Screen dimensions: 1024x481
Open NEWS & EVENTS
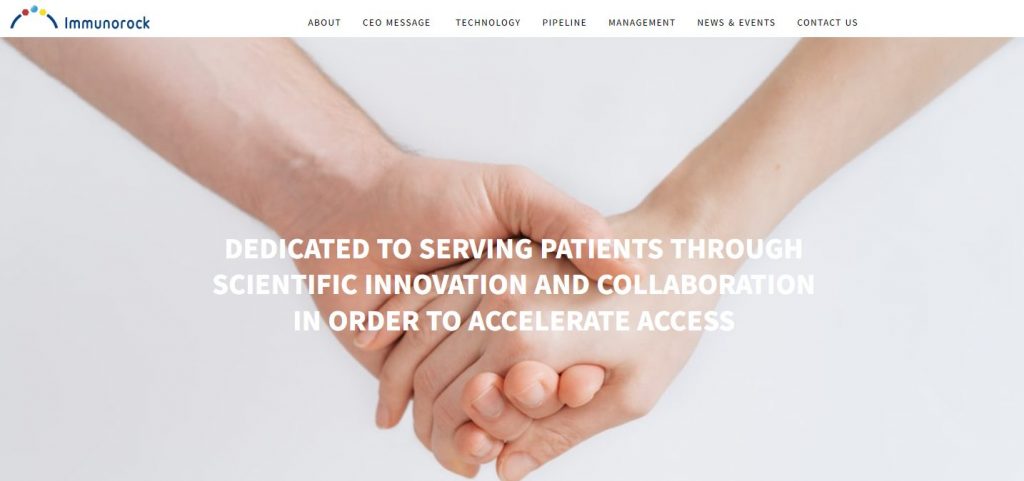point(736,23)
